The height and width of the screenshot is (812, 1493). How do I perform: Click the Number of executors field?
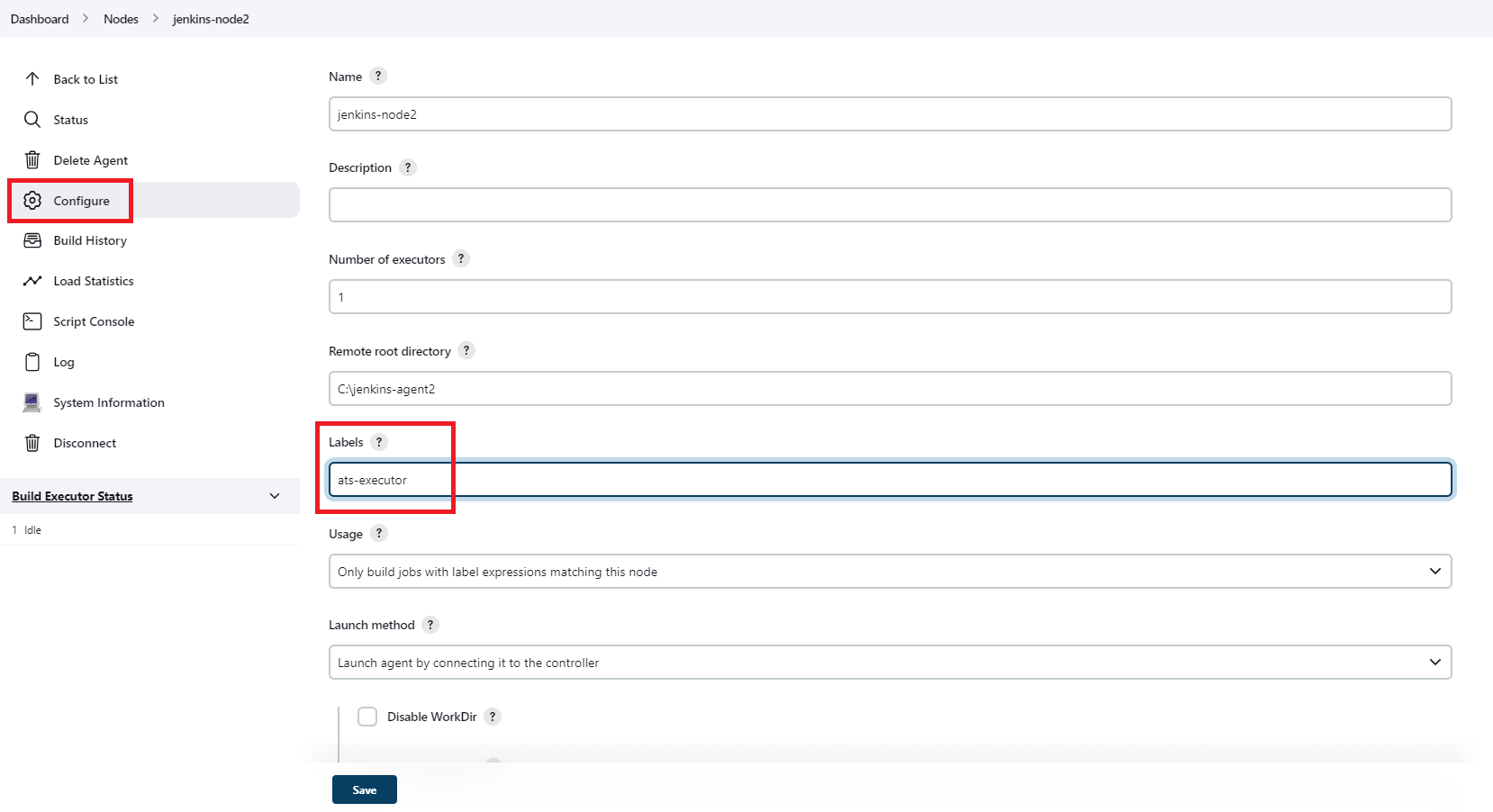890,297
